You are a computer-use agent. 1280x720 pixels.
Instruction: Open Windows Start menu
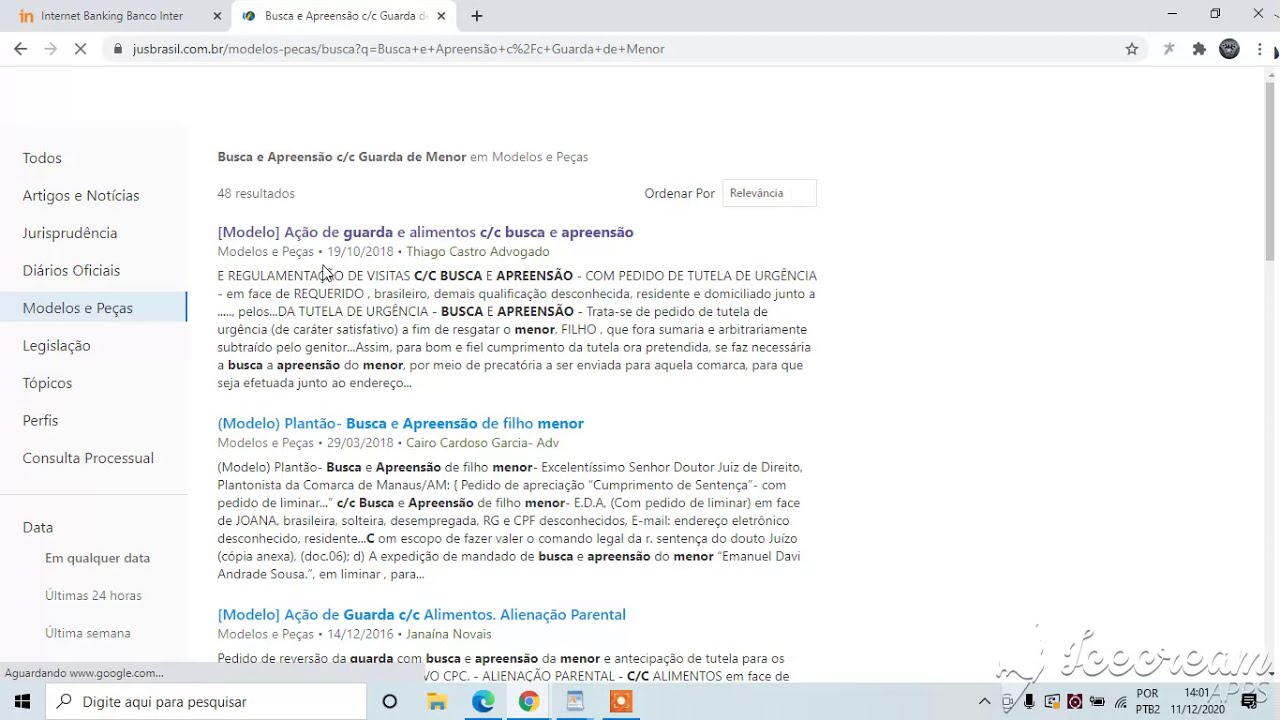point(22,701)
